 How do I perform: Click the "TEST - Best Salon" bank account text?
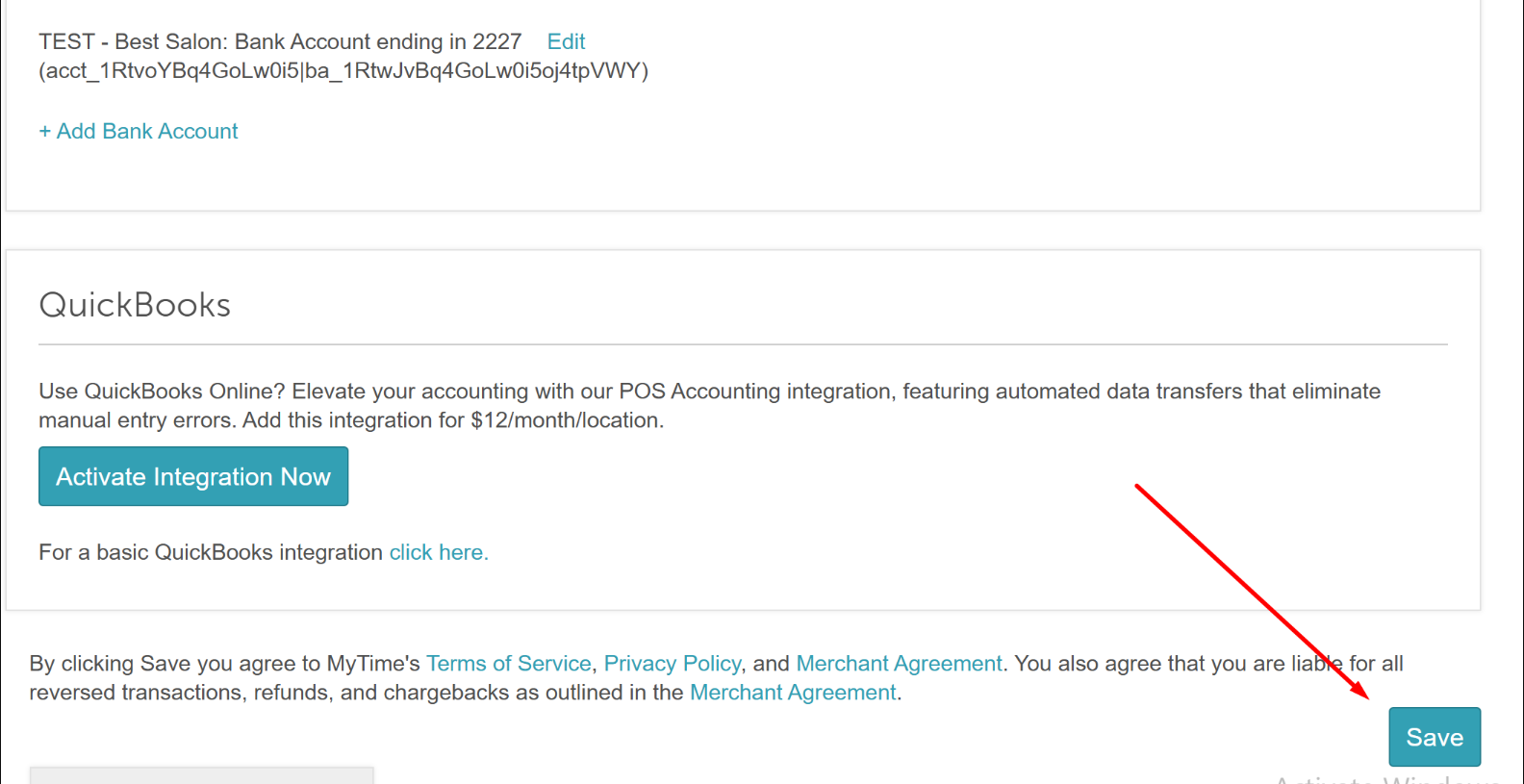point(280,41)
